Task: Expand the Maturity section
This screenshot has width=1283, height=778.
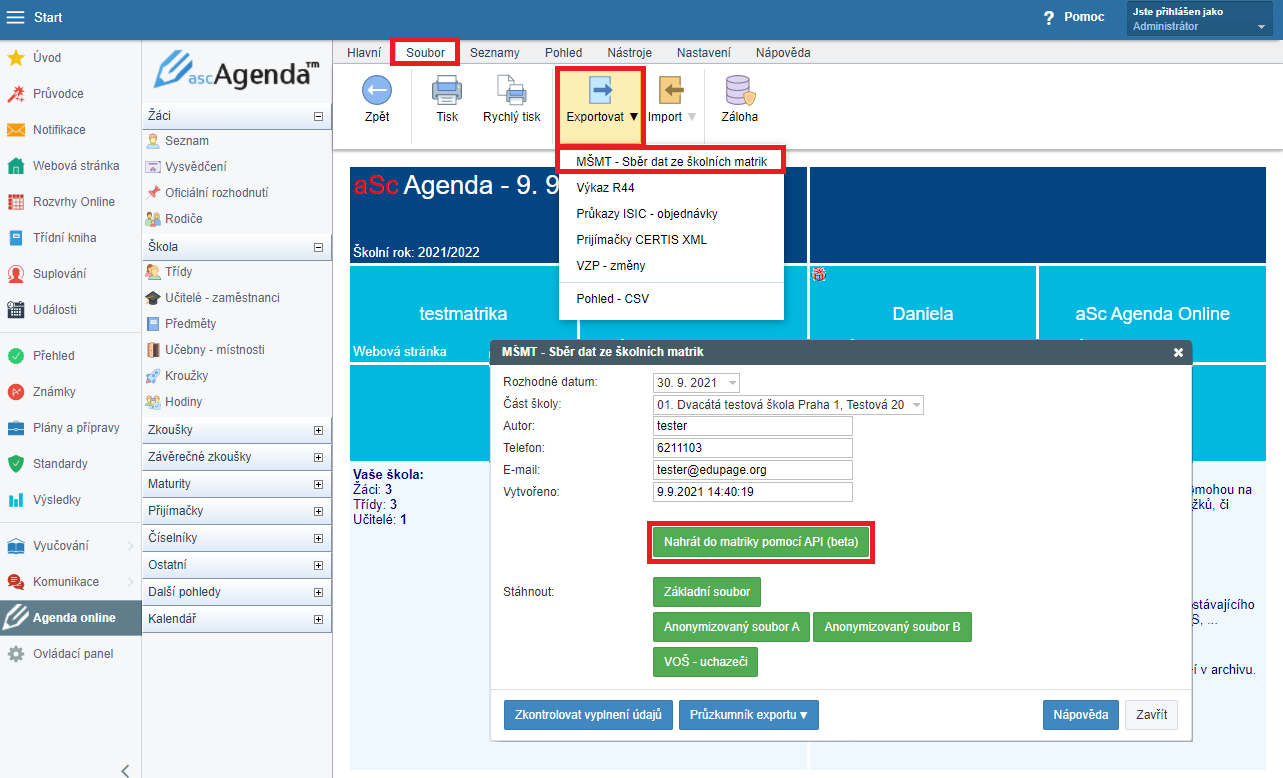Action: 319,484
